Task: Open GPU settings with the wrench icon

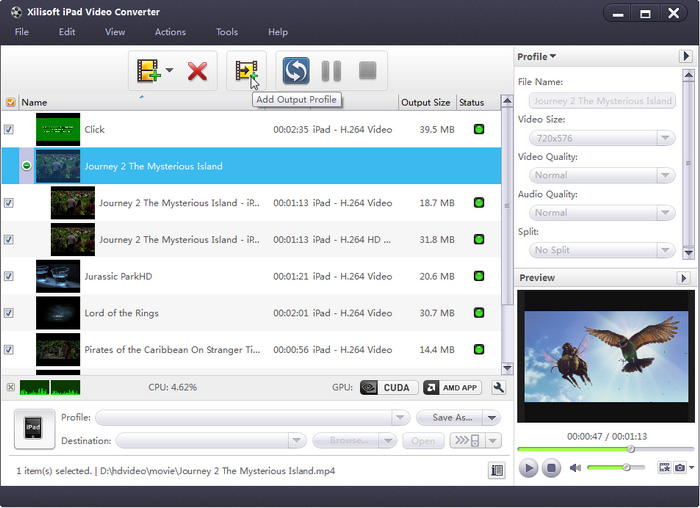Action: point(498,387)
